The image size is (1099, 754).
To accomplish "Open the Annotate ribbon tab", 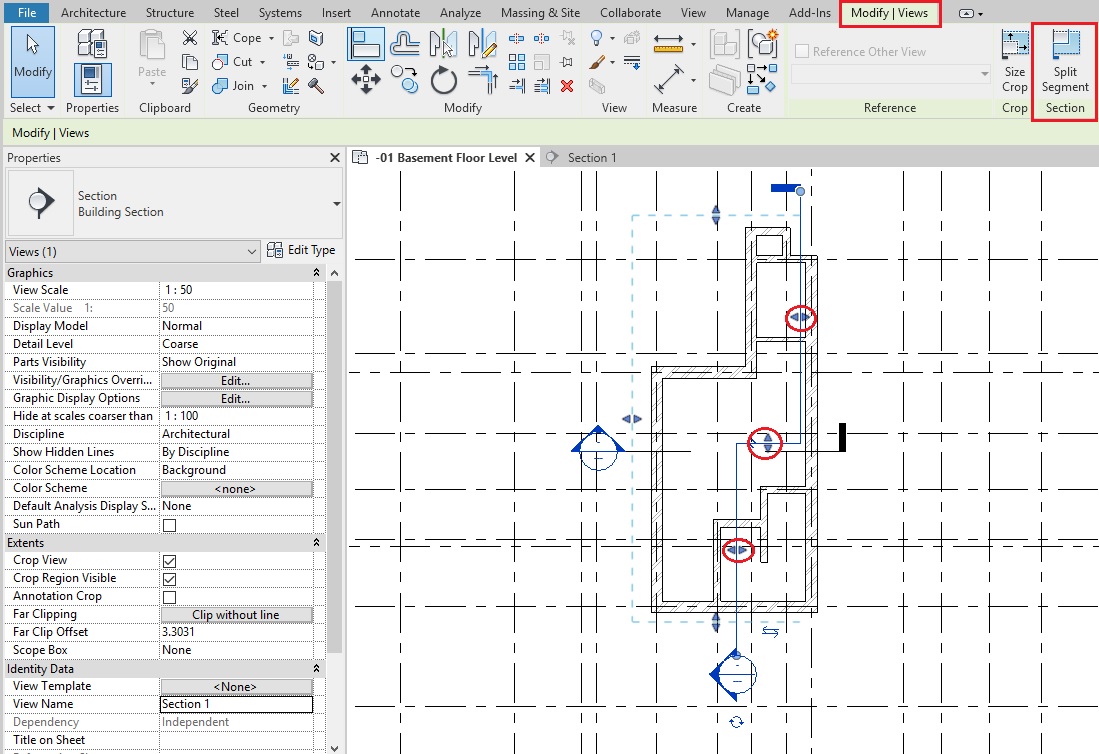I will click(x=395, y=13).
